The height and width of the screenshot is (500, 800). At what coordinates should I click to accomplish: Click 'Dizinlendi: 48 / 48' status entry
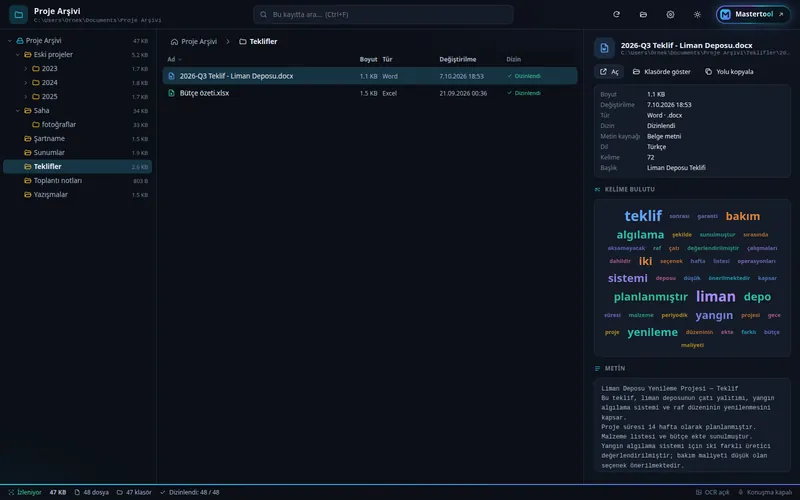189,492
